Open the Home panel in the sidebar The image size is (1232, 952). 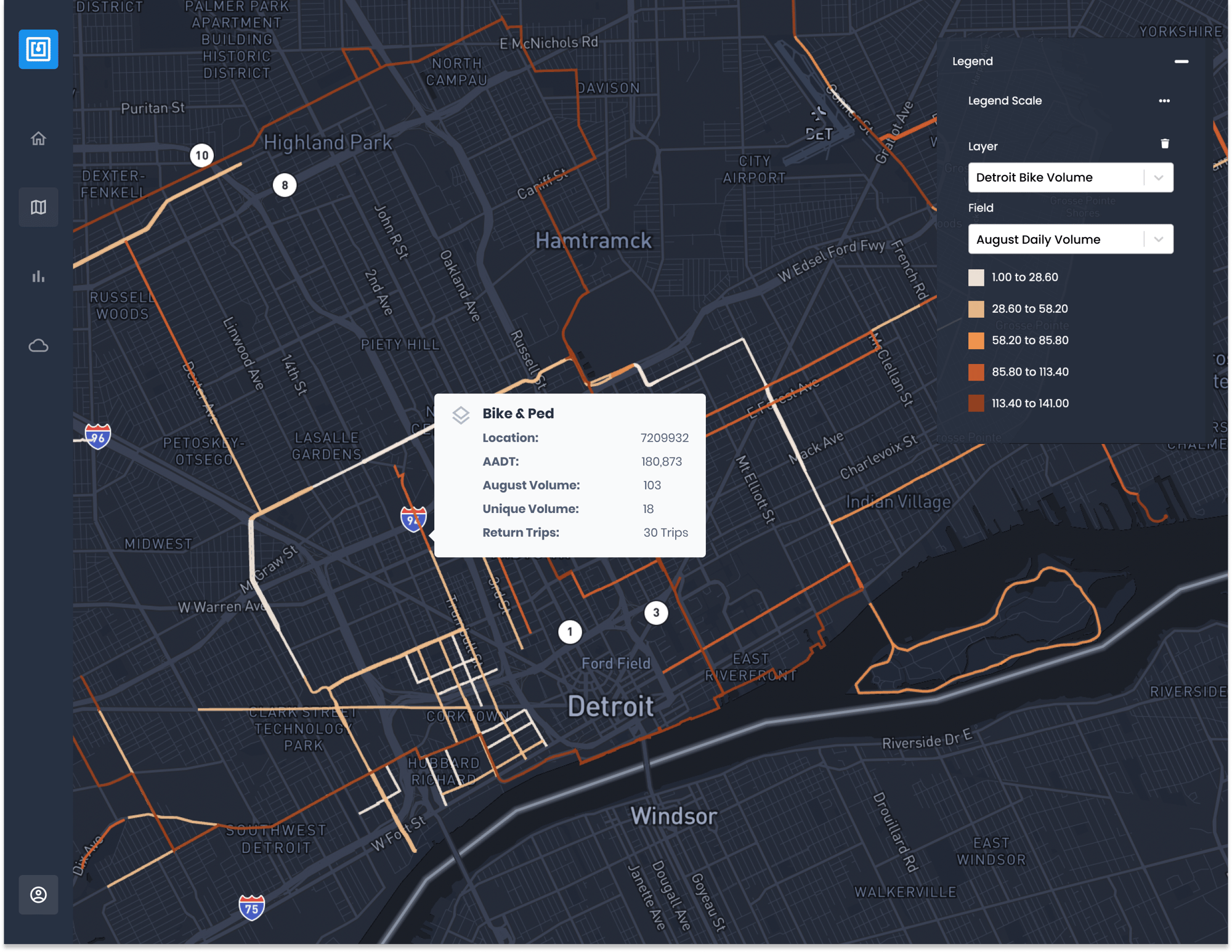point(38,139)
